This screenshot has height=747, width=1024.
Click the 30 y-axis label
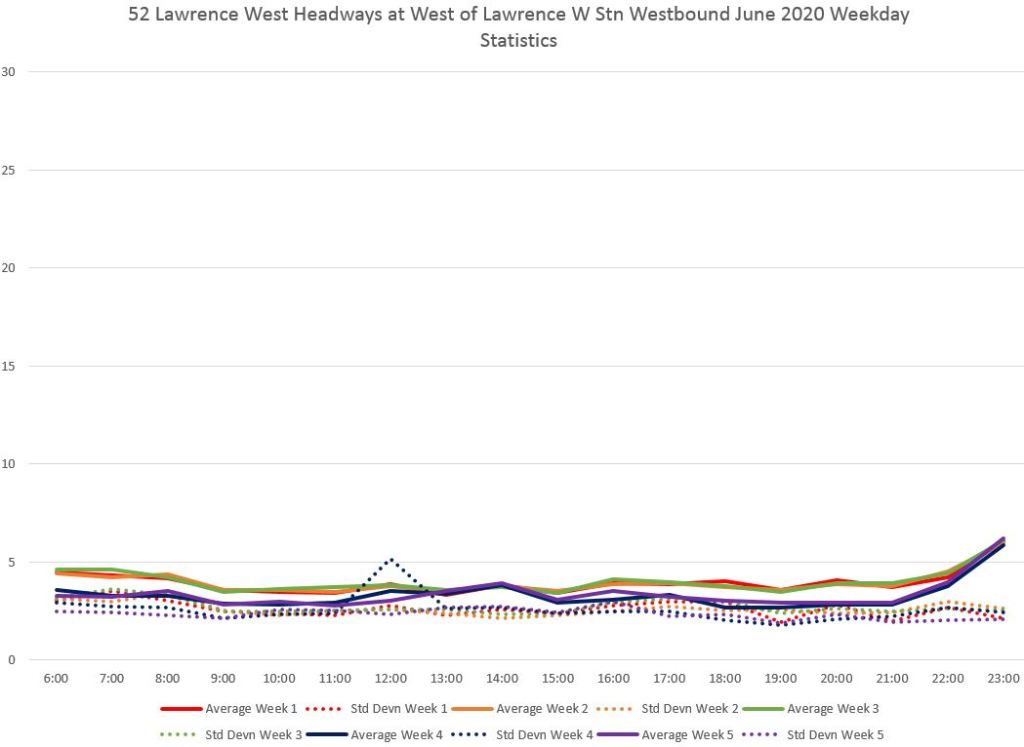9,72
